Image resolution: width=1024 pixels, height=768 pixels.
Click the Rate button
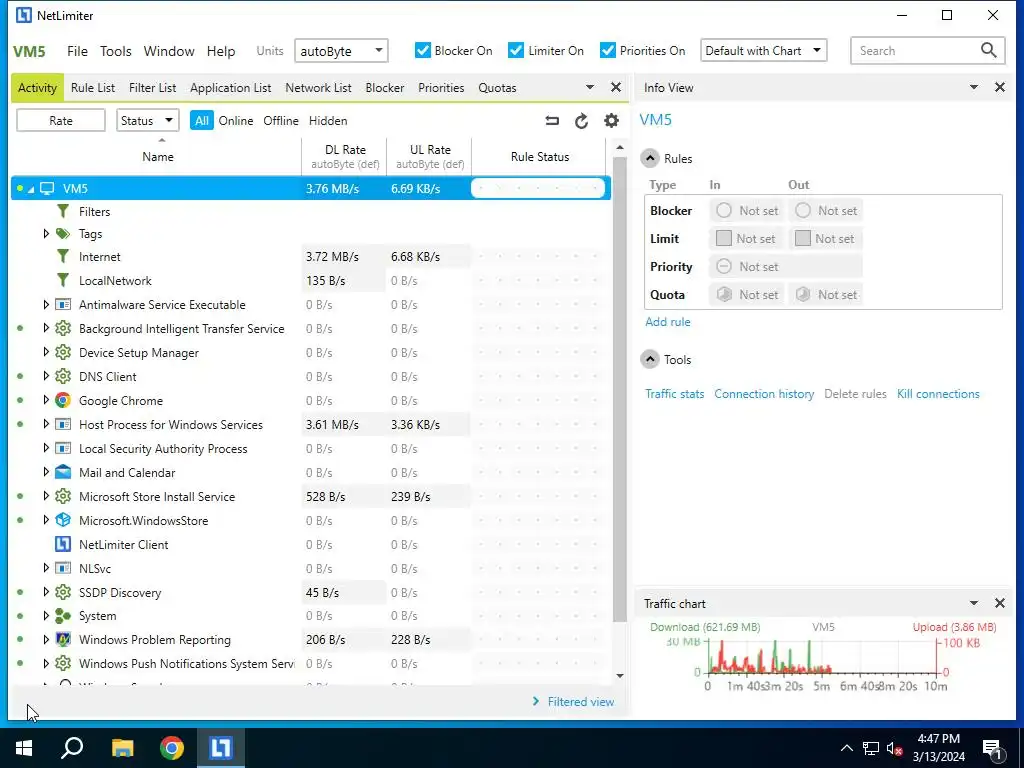[x=61, y=120]
